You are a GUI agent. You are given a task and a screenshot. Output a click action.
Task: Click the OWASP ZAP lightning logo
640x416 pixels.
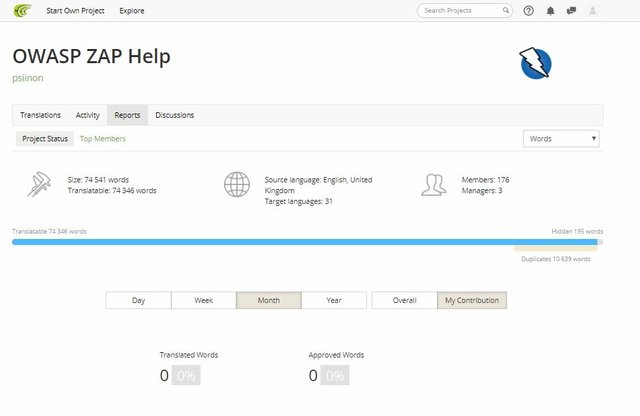[x=536, y=63]
